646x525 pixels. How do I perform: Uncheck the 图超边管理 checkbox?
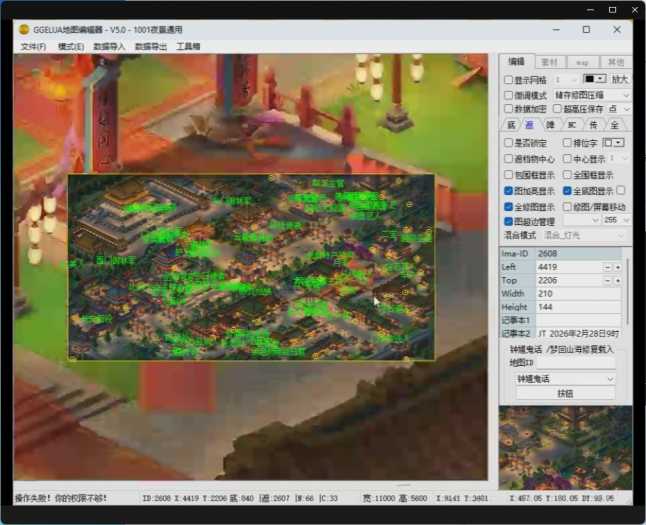coord(508,221)
